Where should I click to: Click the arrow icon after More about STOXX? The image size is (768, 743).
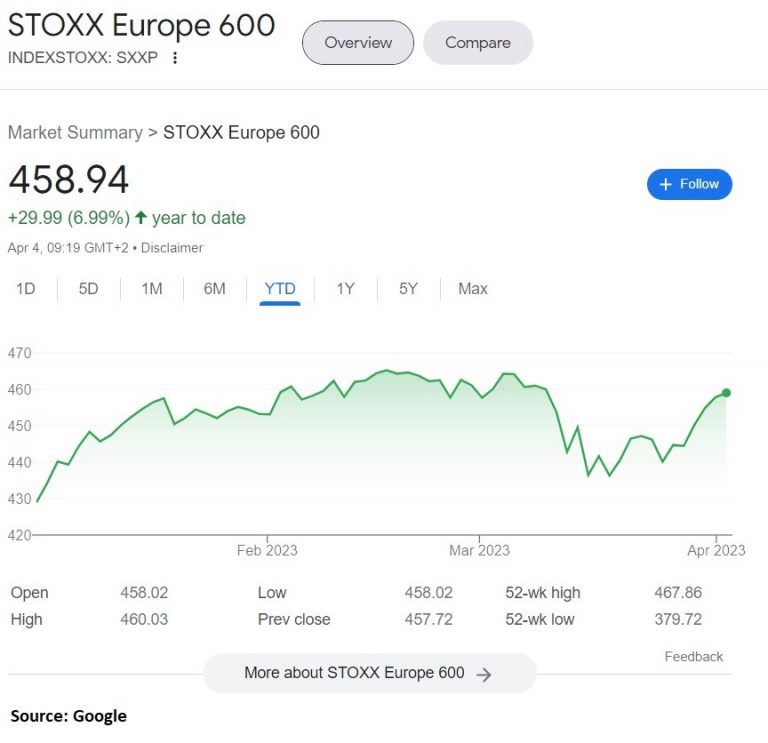(483, 675)
